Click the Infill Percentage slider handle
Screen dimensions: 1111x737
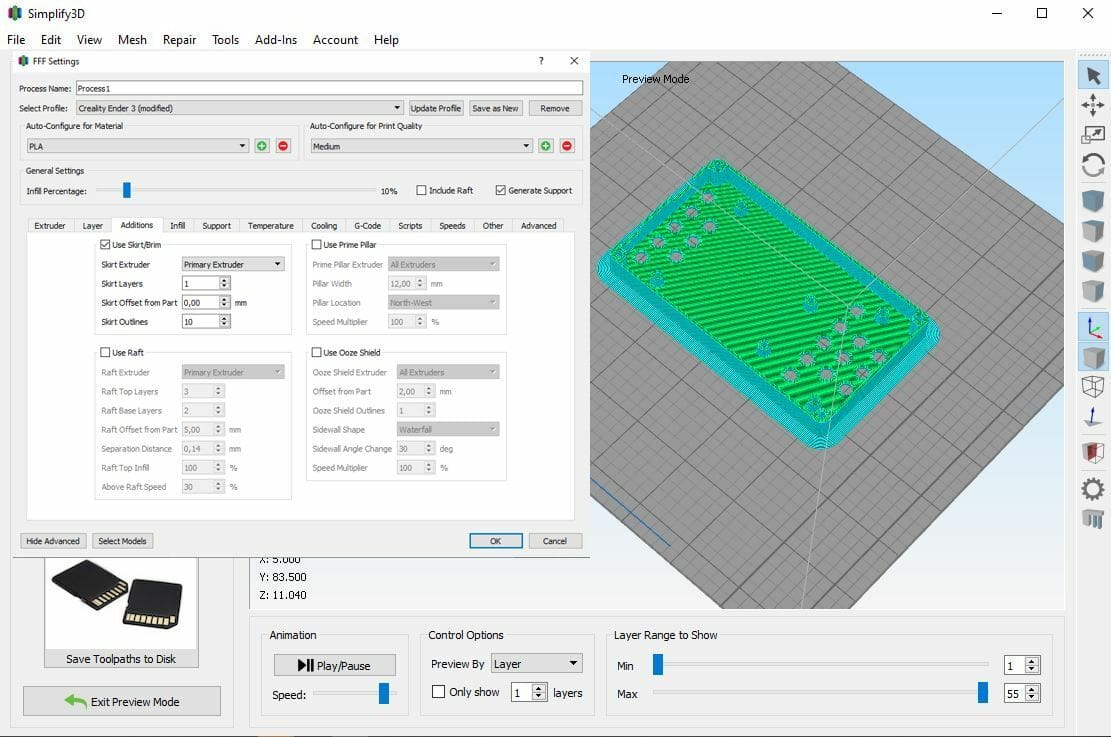tap(127, 190)
